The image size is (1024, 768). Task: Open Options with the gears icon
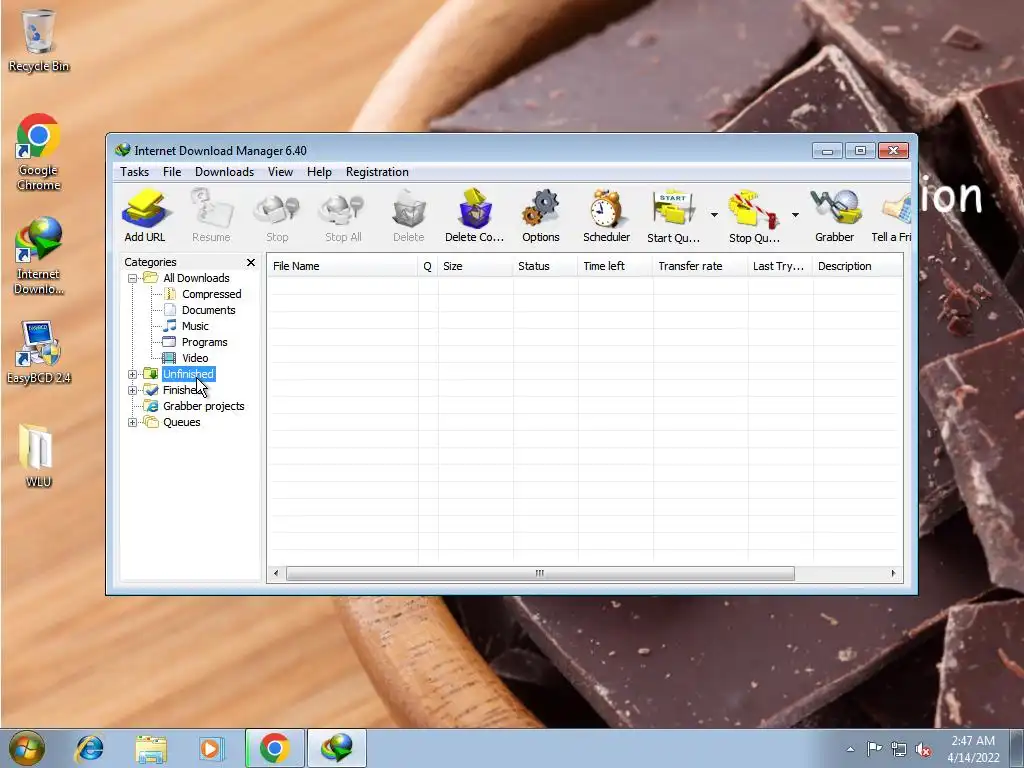541,216
